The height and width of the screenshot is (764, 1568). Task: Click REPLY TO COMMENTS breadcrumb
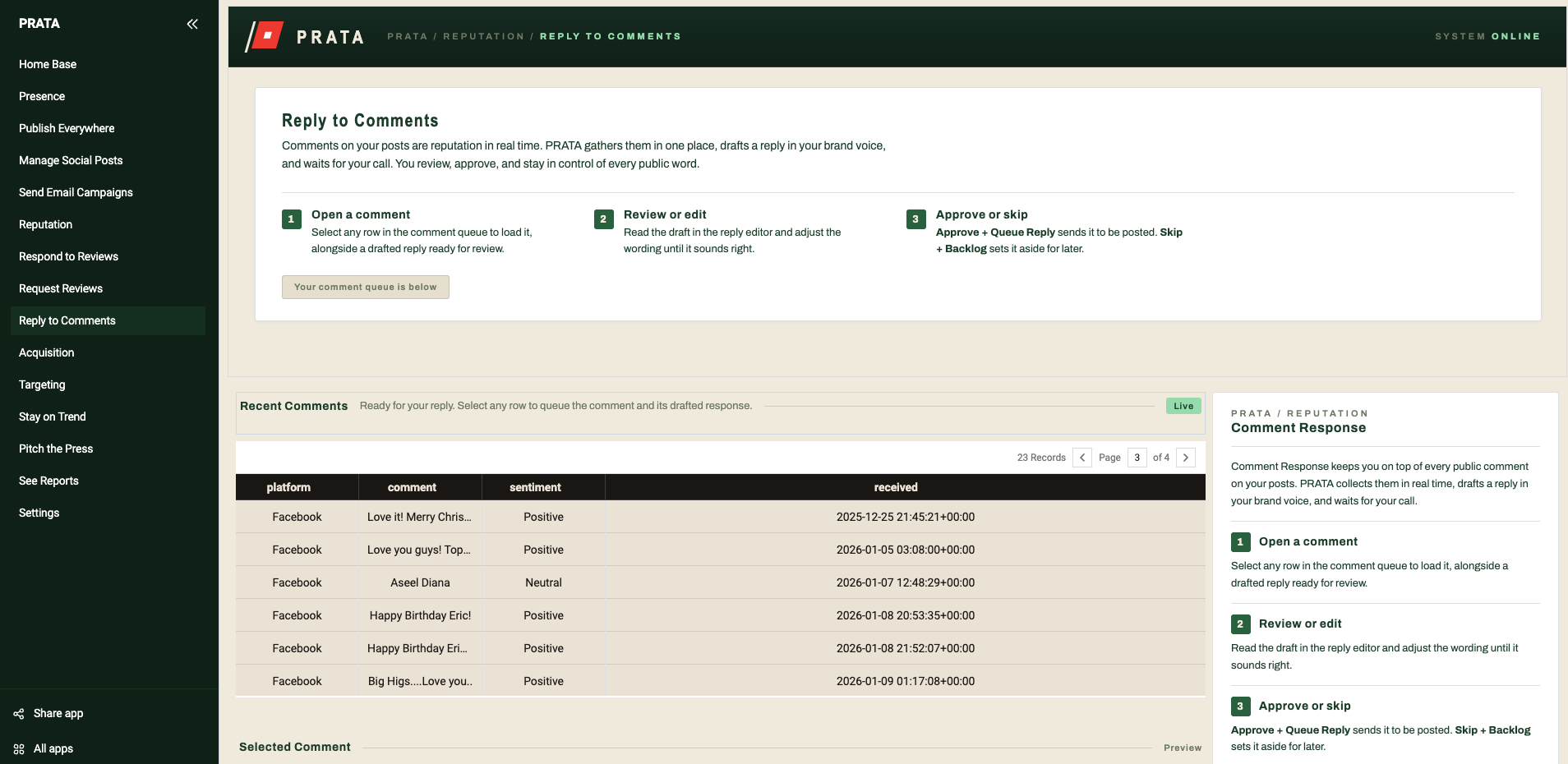pyautogui.click(x=610, y=36)
